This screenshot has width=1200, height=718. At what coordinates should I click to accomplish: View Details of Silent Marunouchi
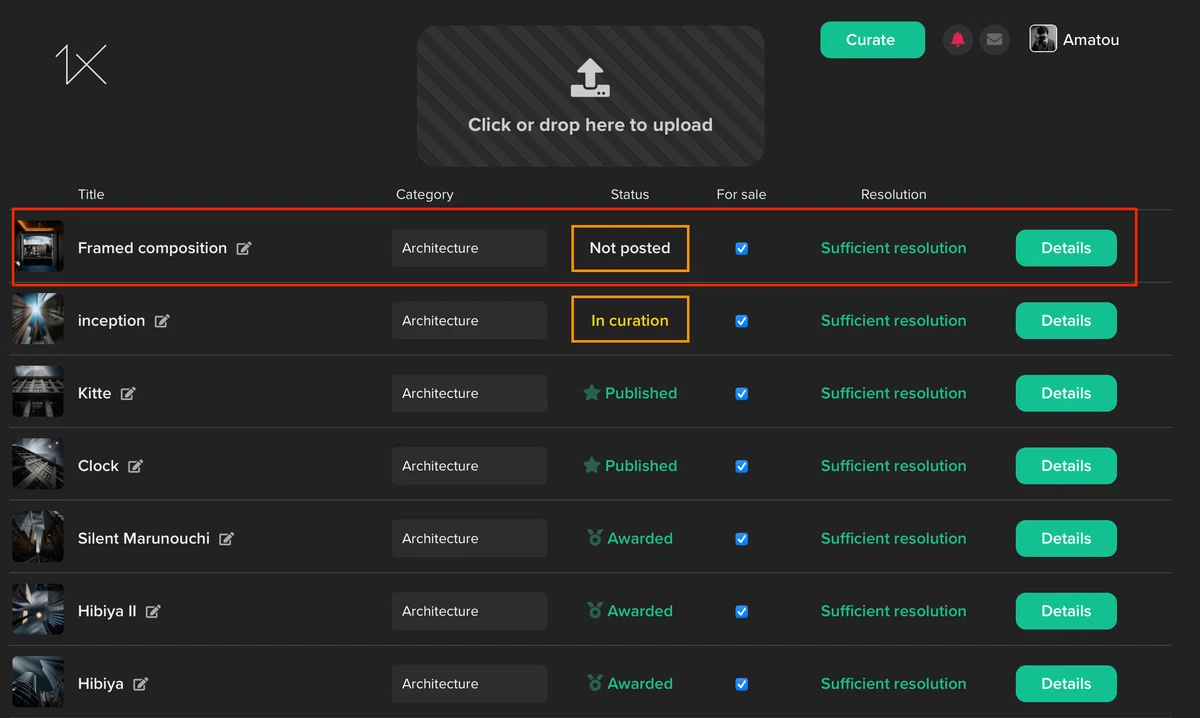1066,538
